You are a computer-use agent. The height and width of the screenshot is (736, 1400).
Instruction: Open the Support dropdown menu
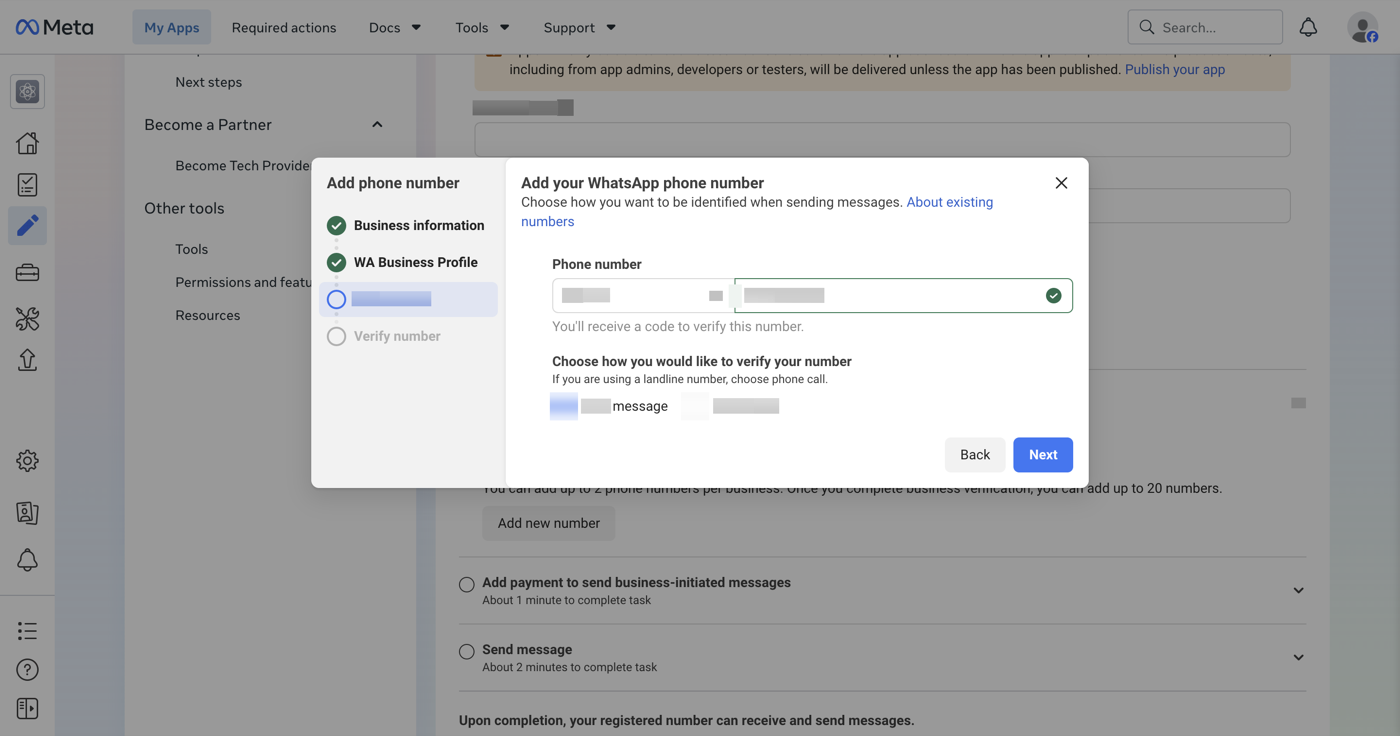pos(580,27)
